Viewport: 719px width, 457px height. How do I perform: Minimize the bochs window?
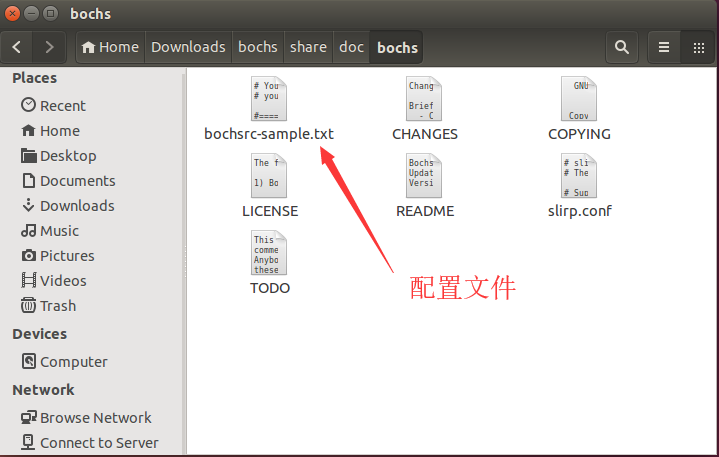pyautogui.click(x=31, y=13)
